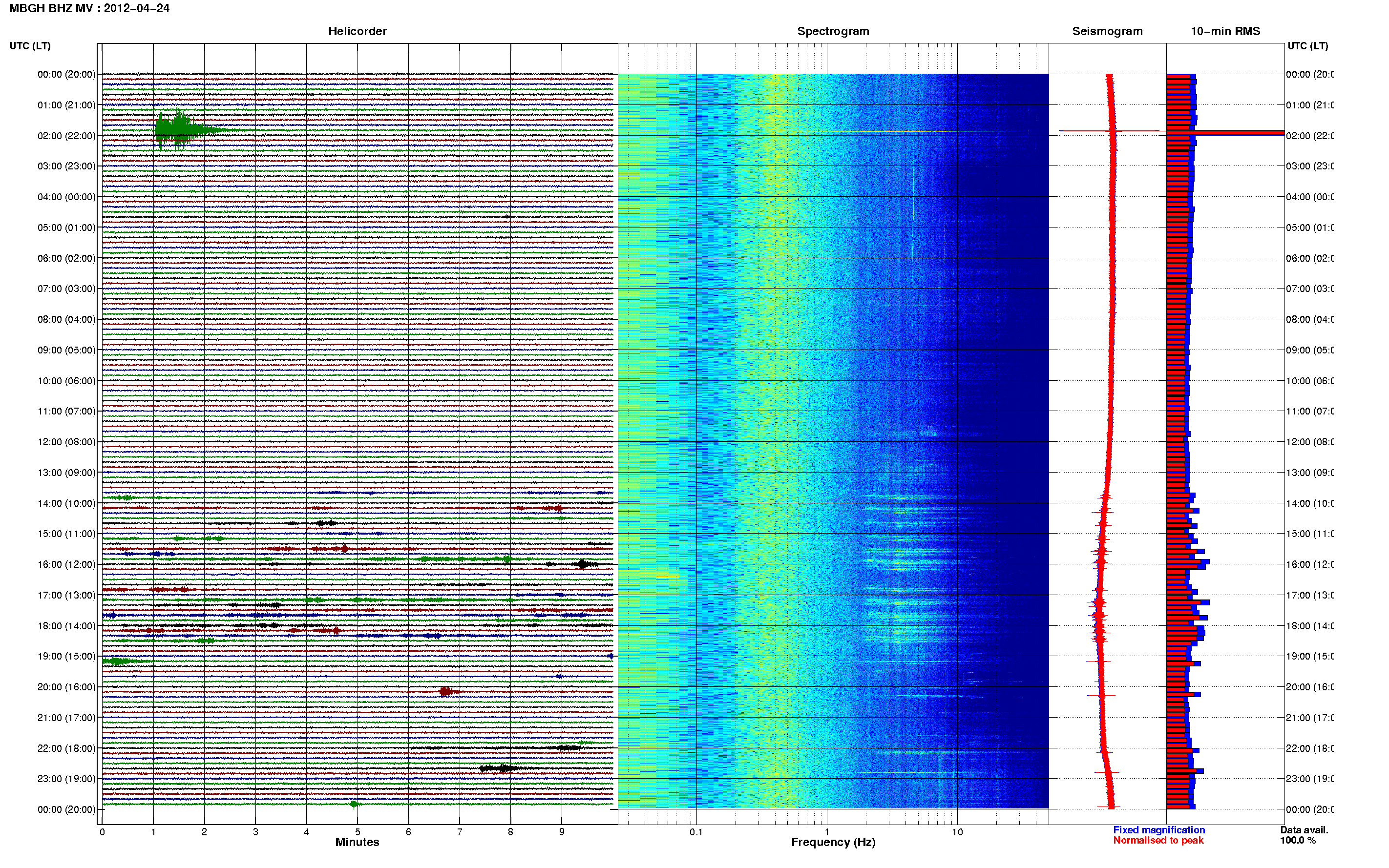Select the Seismogram panel heading
The height and width of the screenshot is (868, 1389).
coord(1107,31)
